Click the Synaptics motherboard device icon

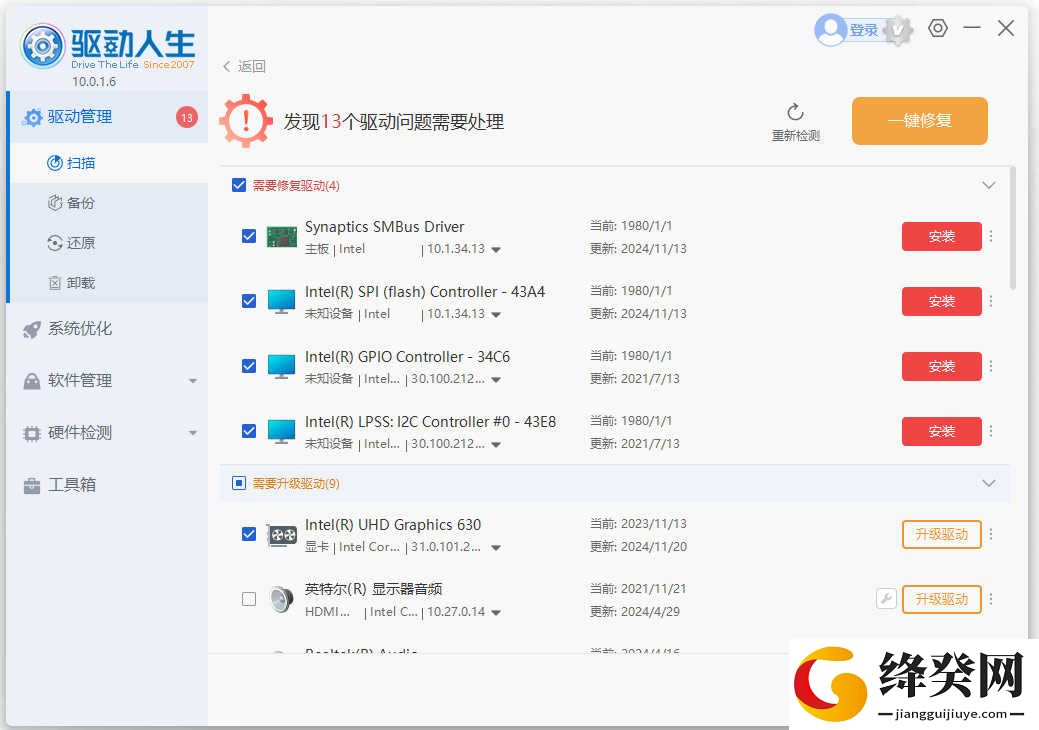[x=282, y=236]
